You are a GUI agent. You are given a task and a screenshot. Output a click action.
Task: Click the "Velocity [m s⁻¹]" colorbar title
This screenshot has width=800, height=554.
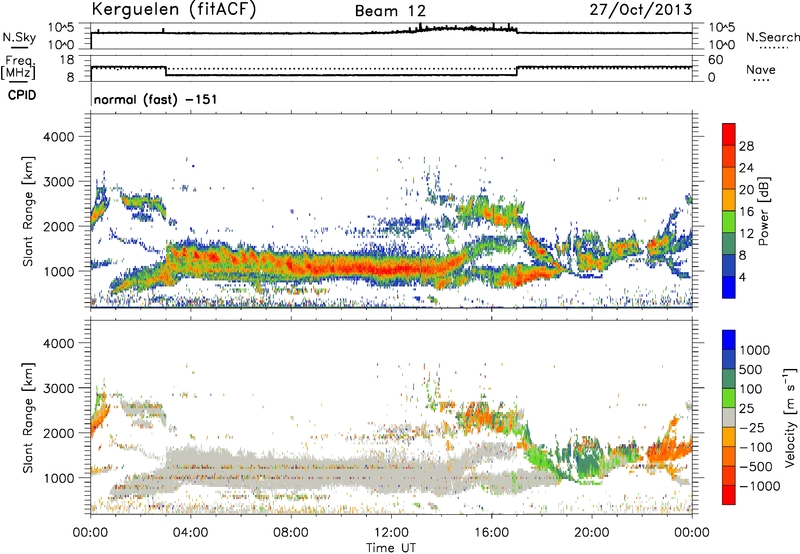pos(790,417)
